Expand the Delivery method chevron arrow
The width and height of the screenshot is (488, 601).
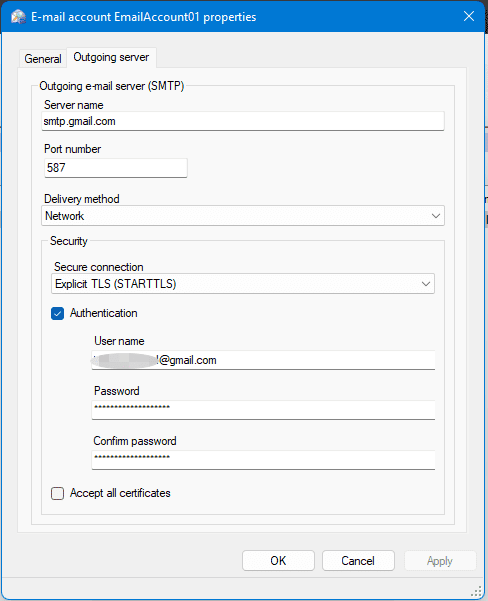(x=435, y=216)
